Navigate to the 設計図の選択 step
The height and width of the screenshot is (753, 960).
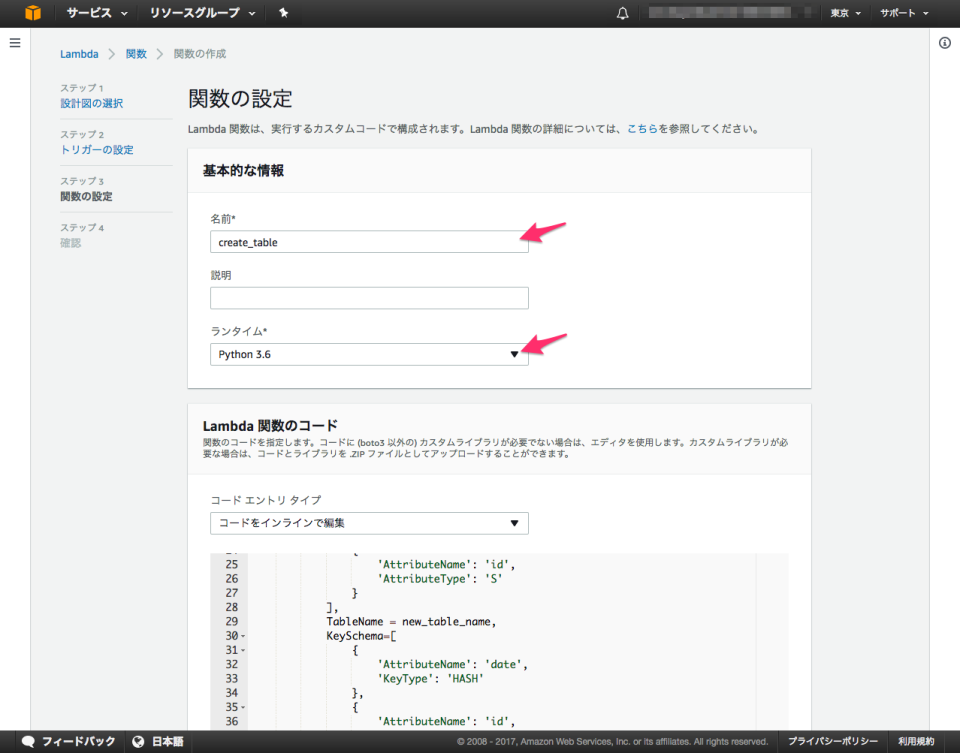coord(92,103)
